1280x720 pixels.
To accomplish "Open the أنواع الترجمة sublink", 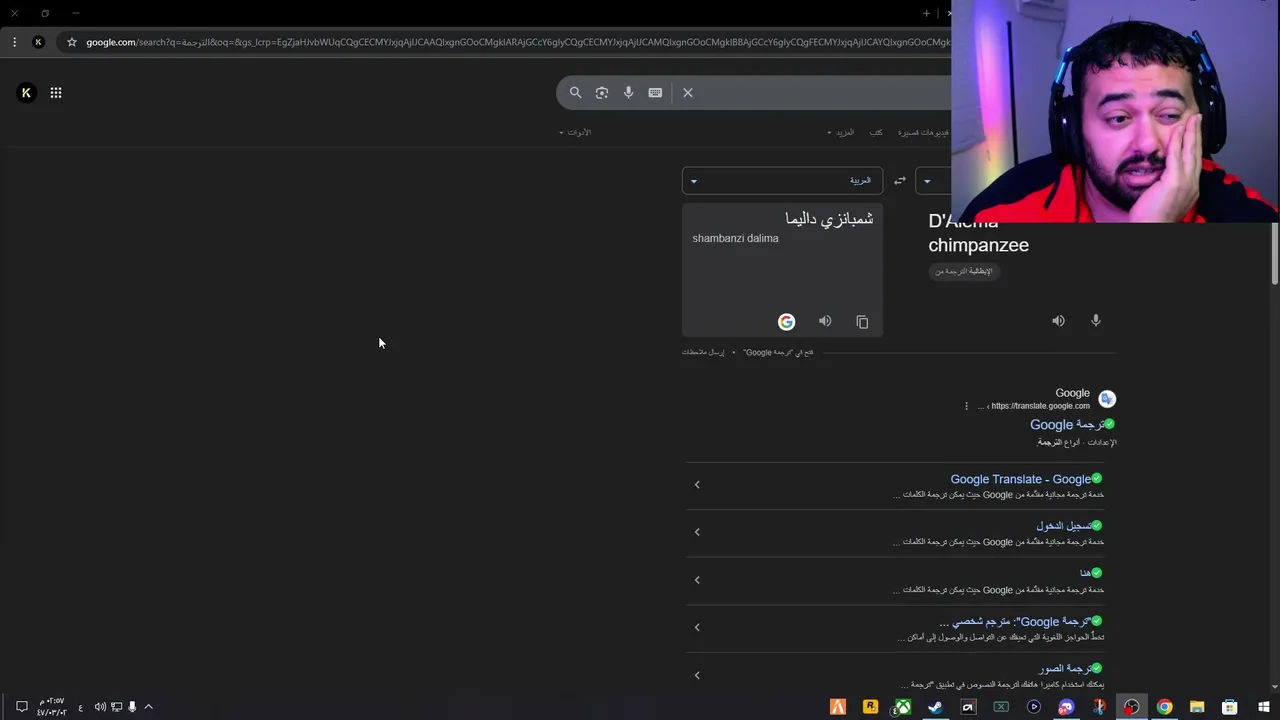I will (x=1059, y=442).
